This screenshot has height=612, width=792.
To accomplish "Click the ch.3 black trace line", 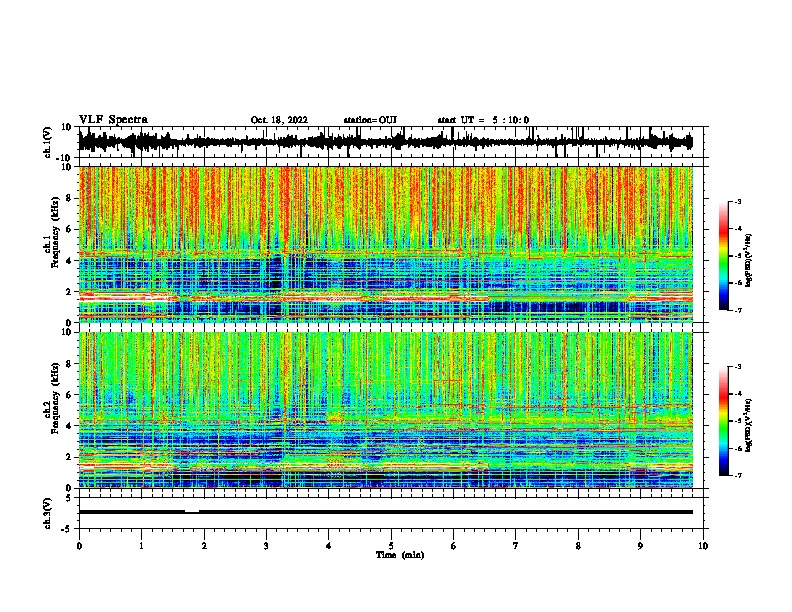I will [x=385, y=512].
